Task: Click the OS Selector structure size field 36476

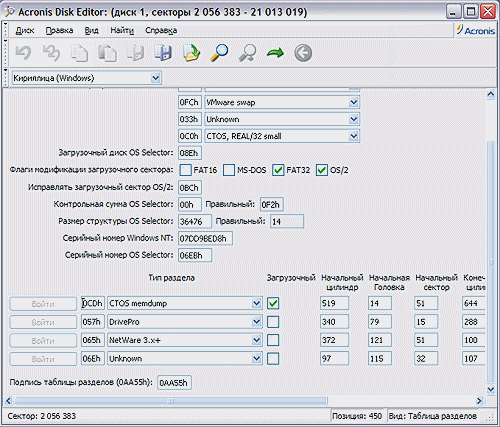Action: point(195,222)
